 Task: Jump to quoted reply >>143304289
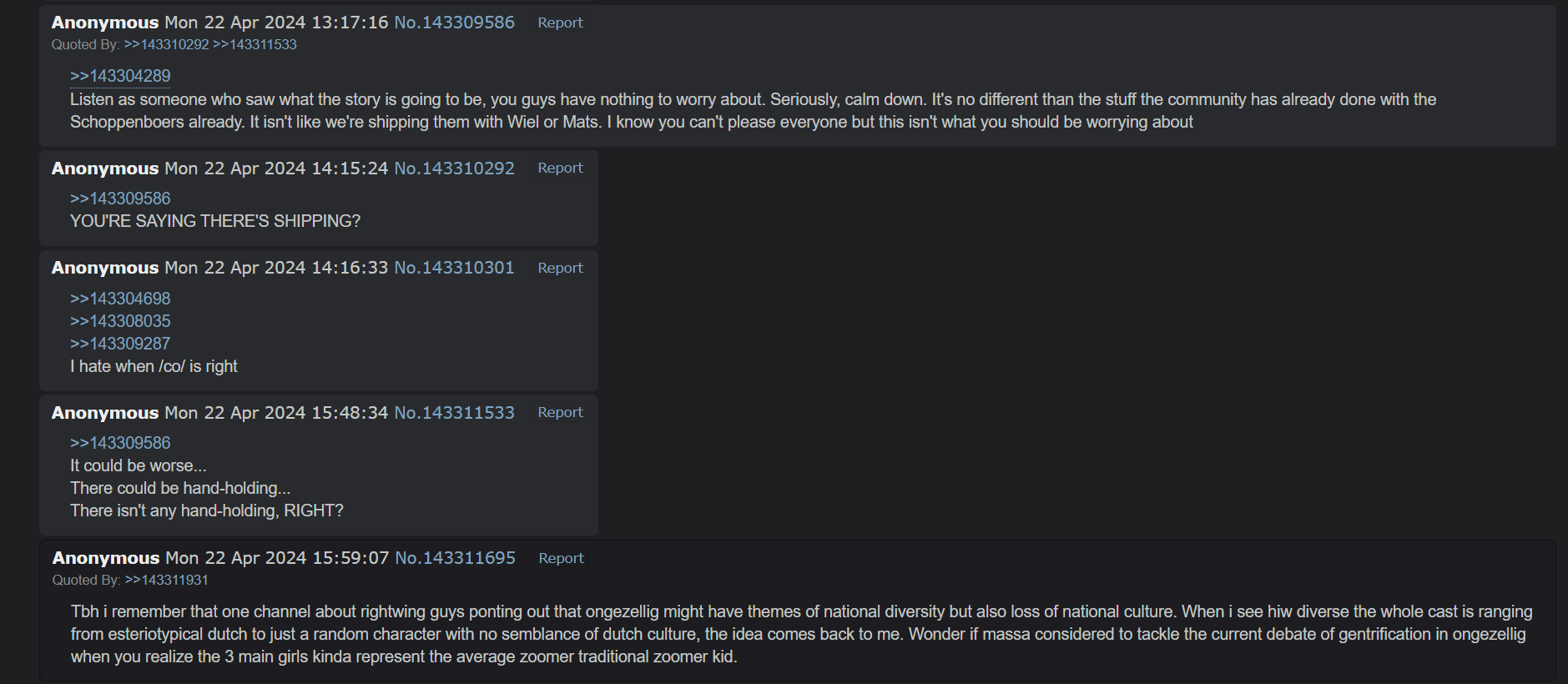120,76
